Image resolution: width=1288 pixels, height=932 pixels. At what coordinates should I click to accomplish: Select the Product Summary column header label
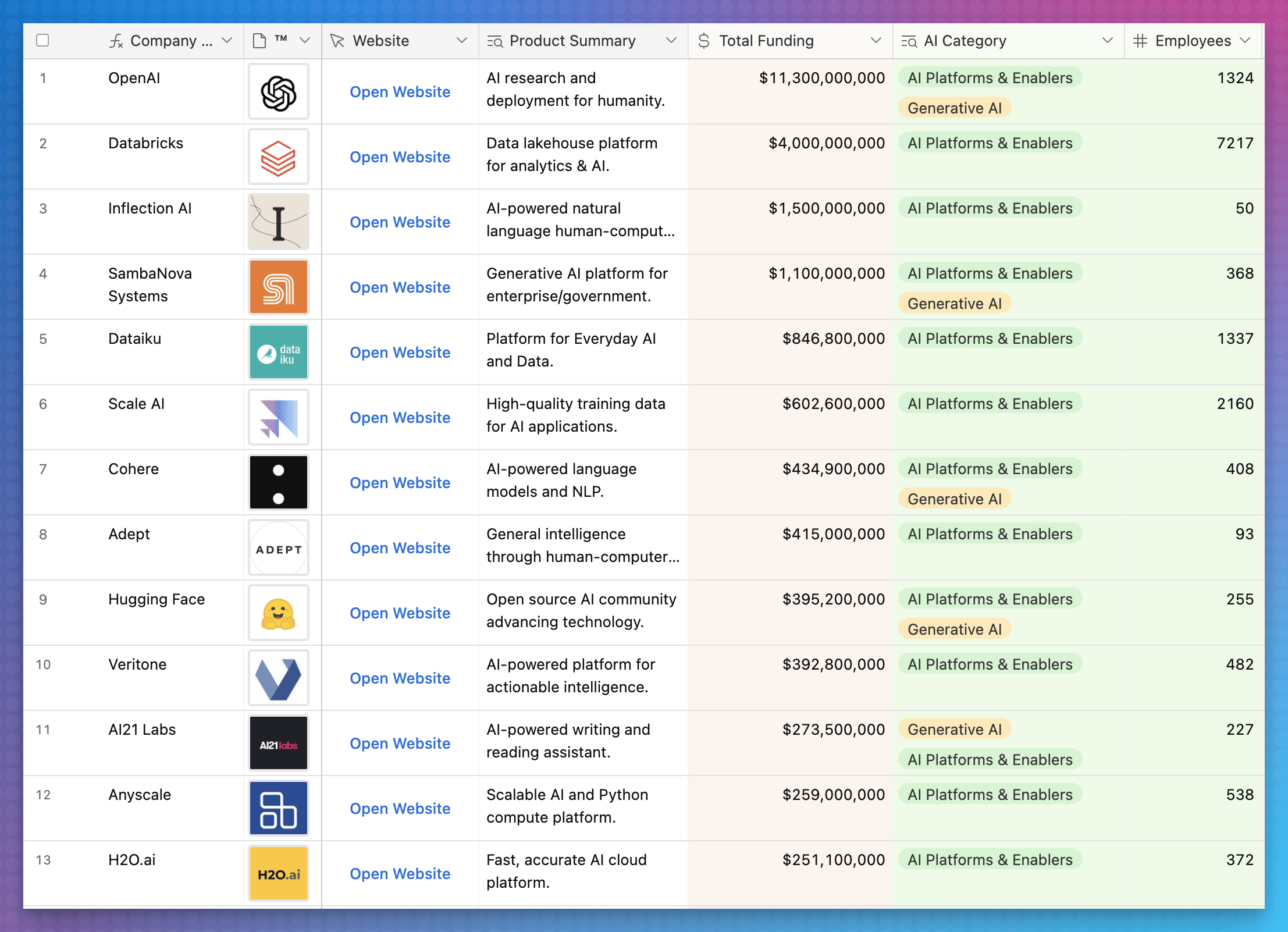pos(572,41)
